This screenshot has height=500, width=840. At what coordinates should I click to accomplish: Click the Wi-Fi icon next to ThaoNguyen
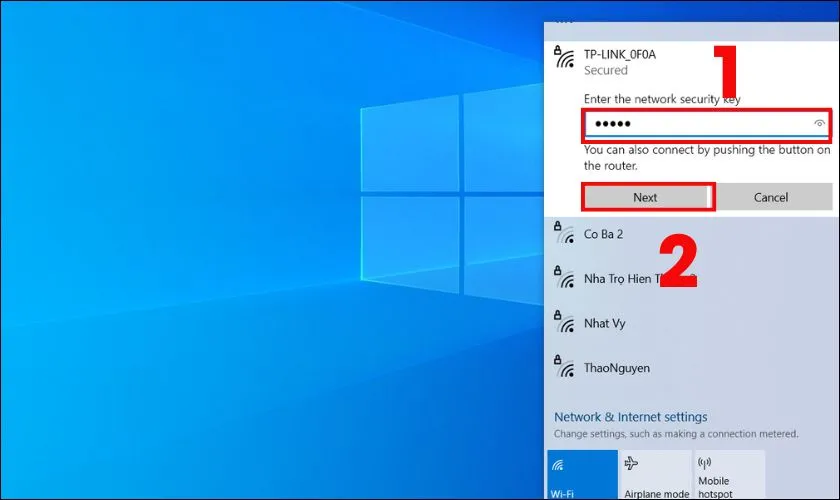[x=564, y=367]
